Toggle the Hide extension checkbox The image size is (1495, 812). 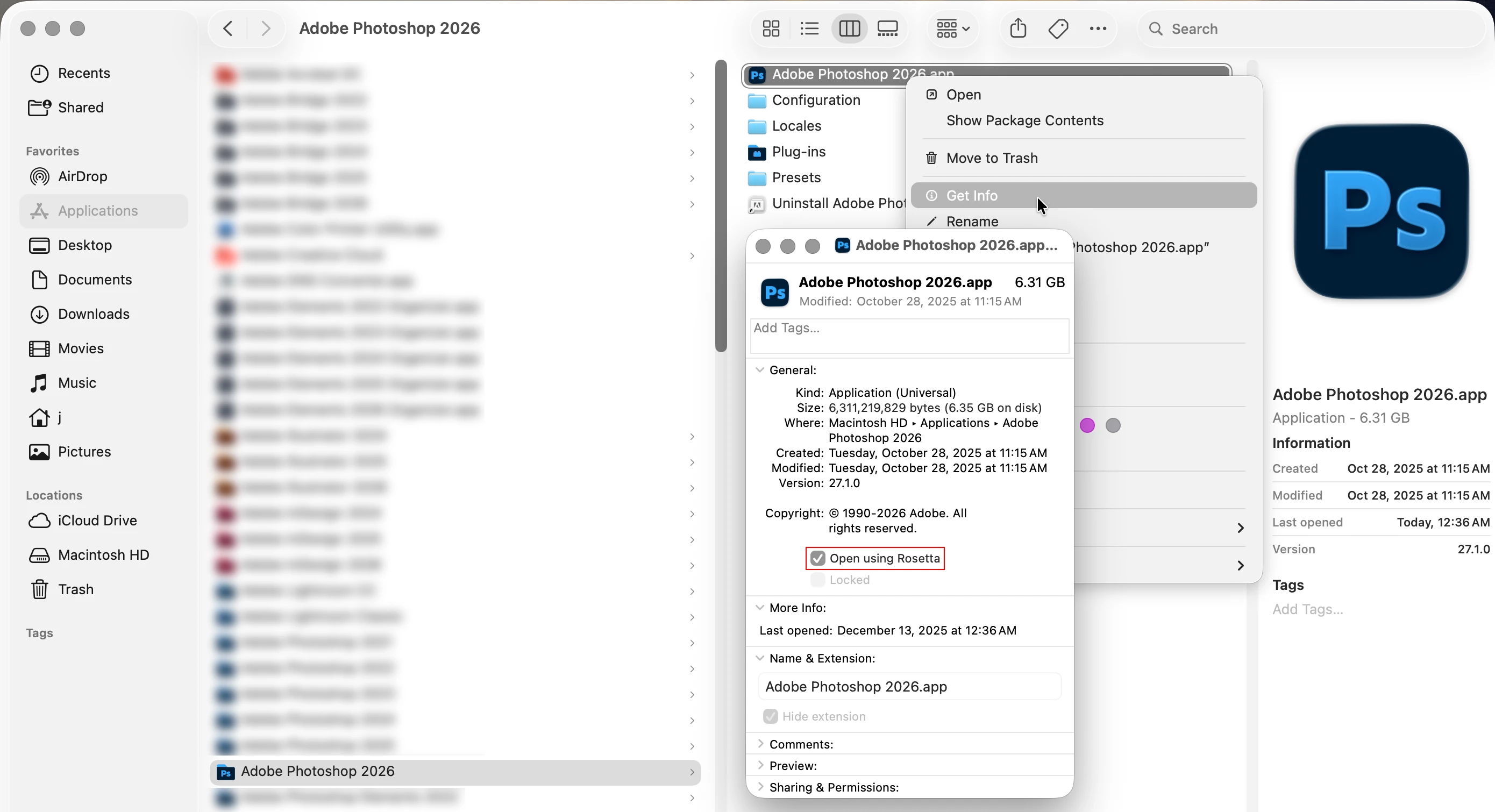point(770,716)
